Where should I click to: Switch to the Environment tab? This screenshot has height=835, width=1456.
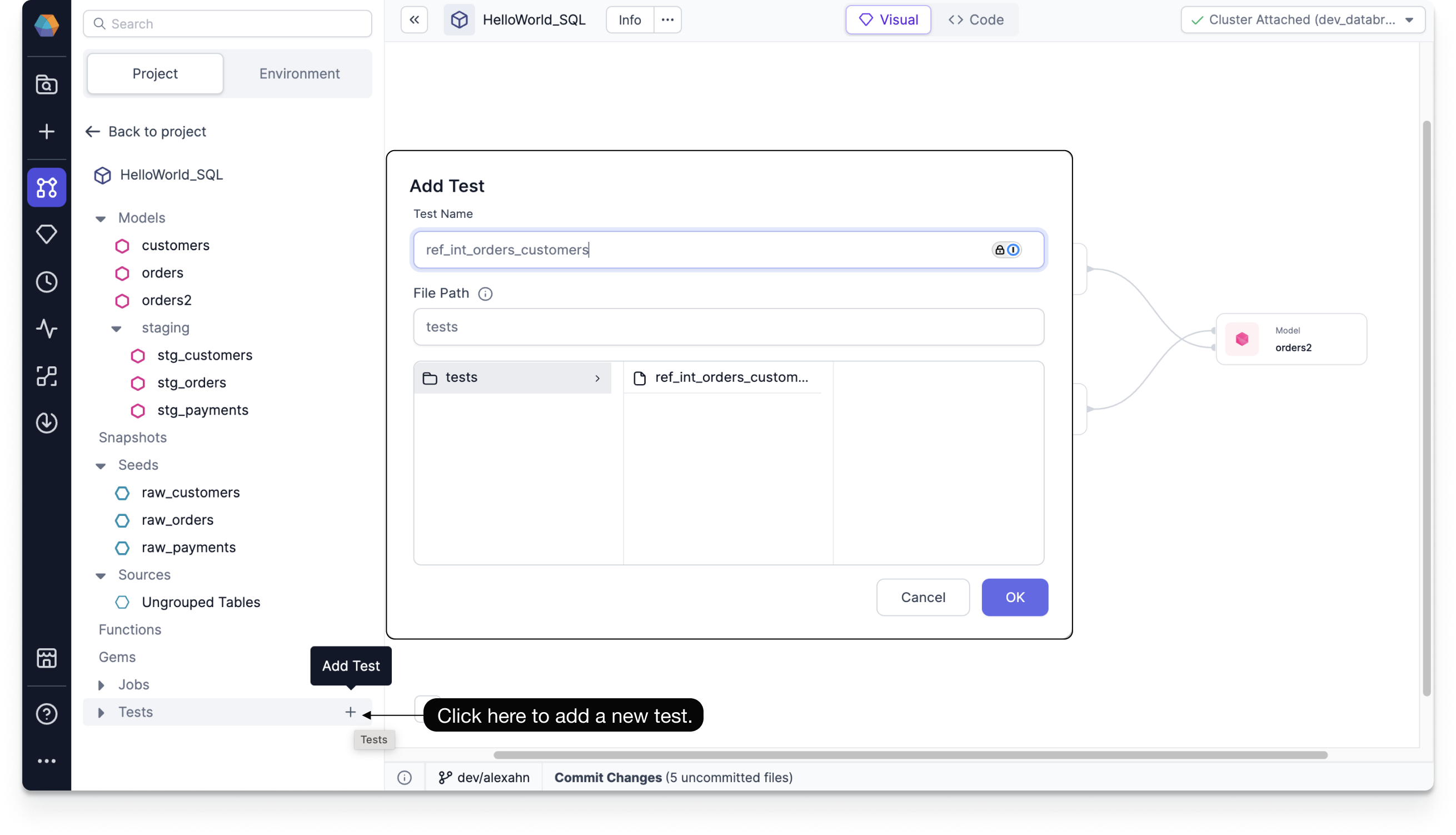299,73
